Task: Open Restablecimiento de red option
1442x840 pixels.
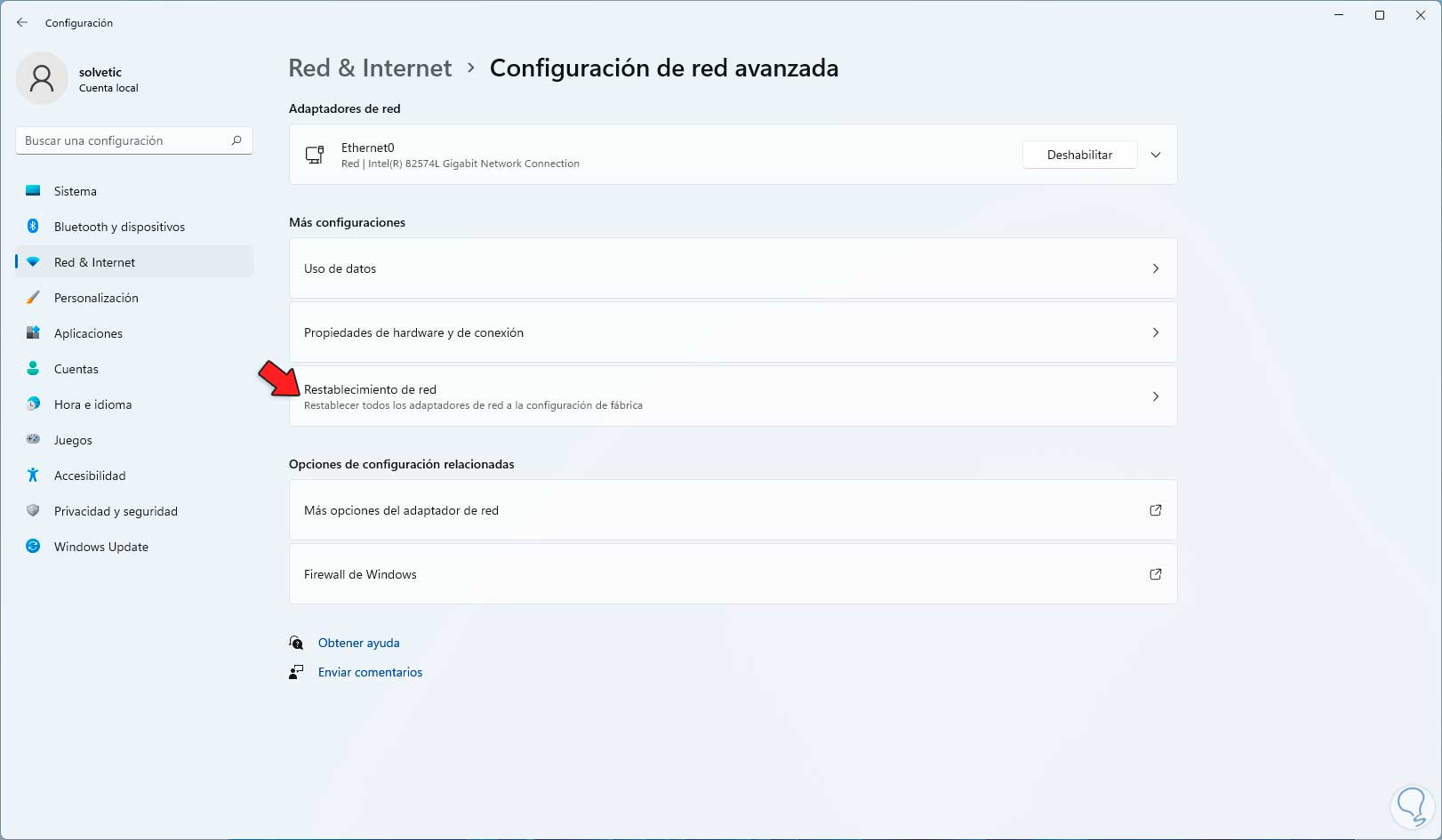Action: click(733, 396)
